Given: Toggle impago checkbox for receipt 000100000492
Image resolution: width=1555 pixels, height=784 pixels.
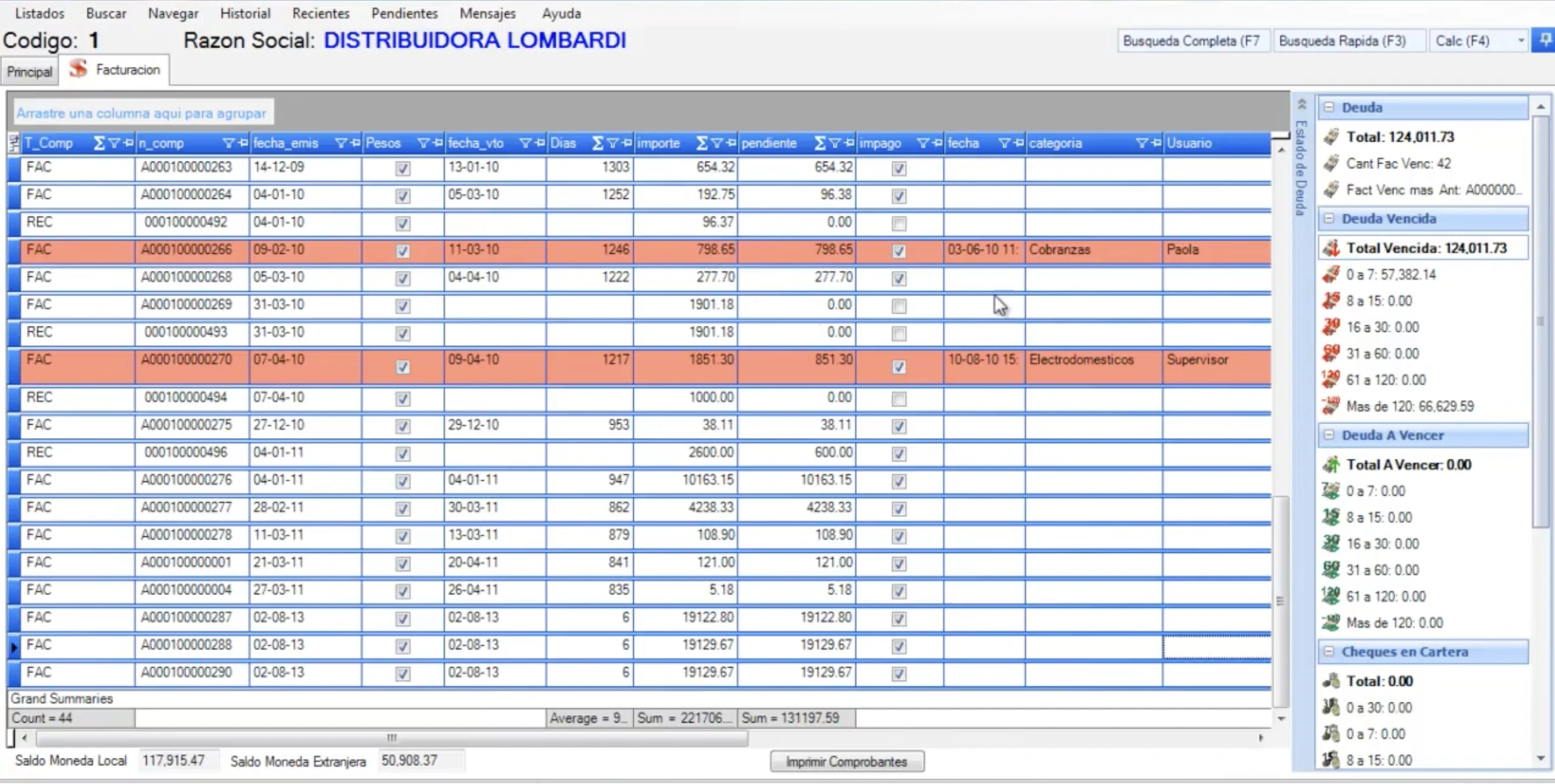Looking at the screenshot, I should pos(899,224).
